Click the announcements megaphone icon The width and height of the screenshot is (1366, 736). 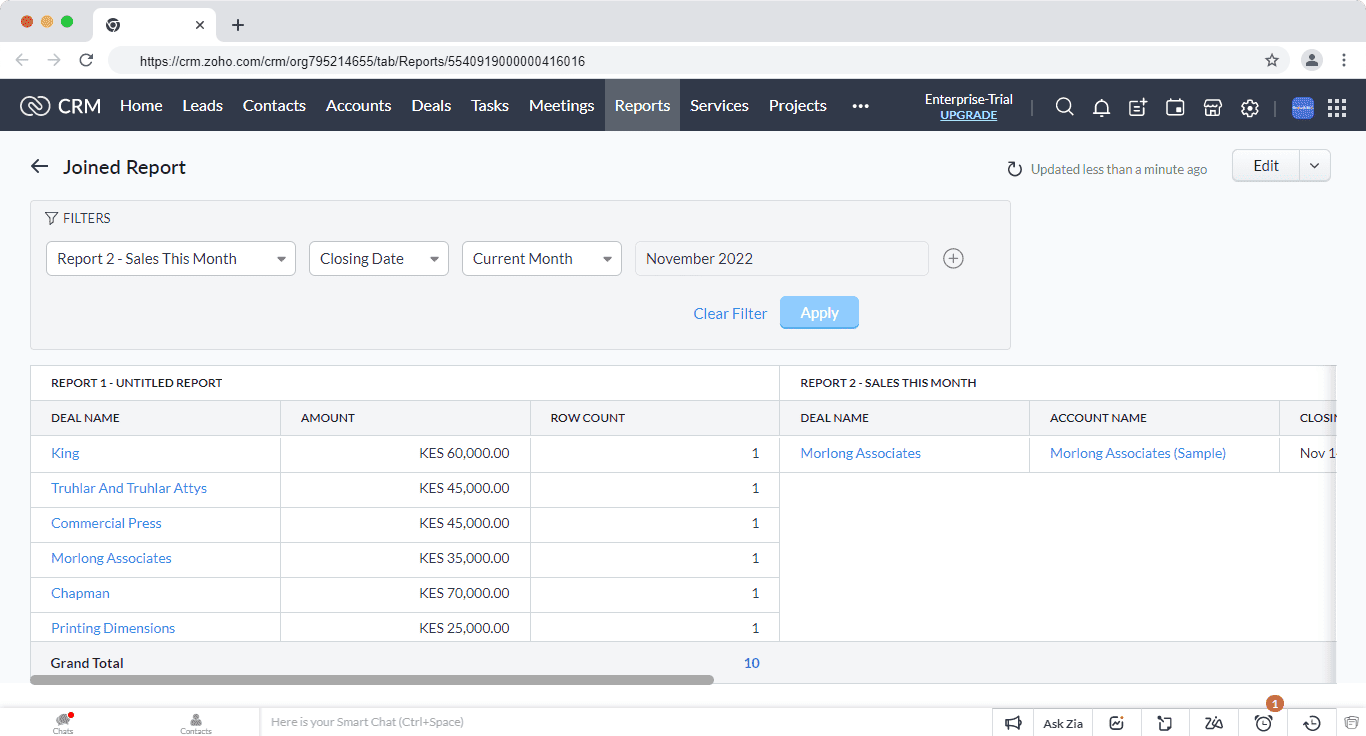[x=1014, y=723]
